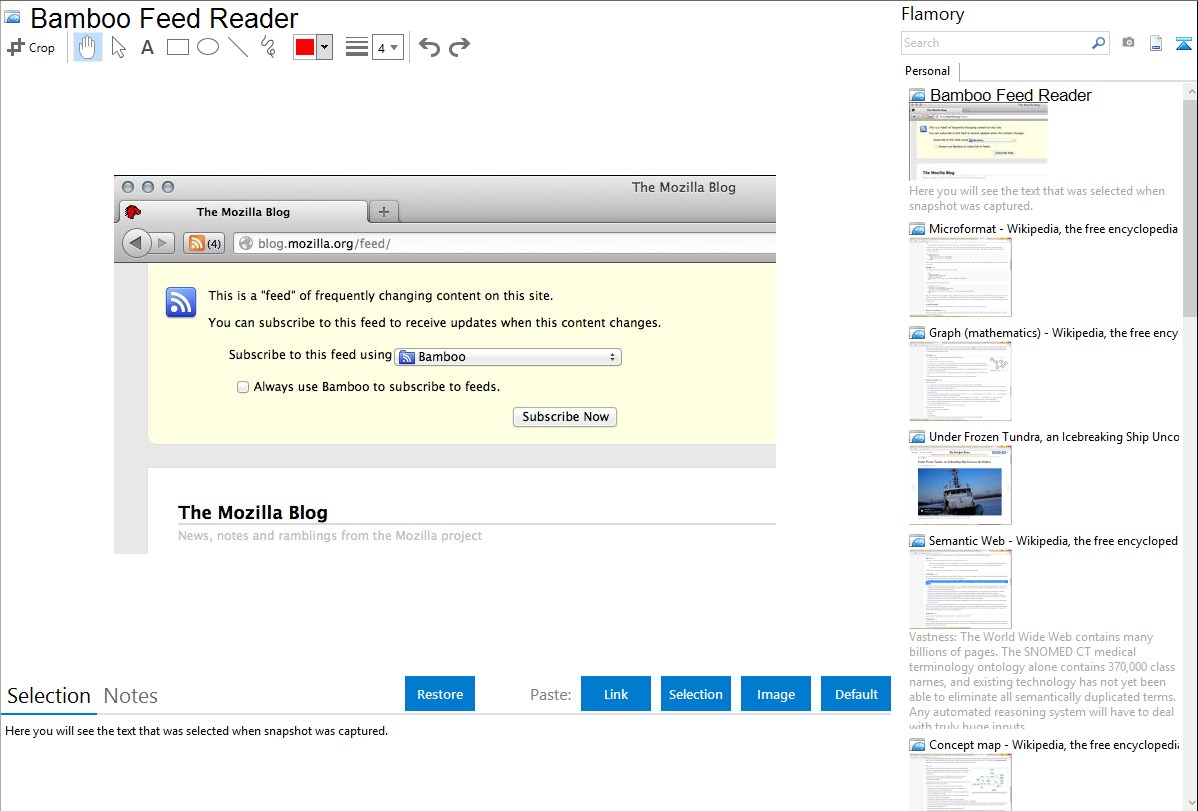Click Concept map - Wikipedia list title

coord(1053,744)
